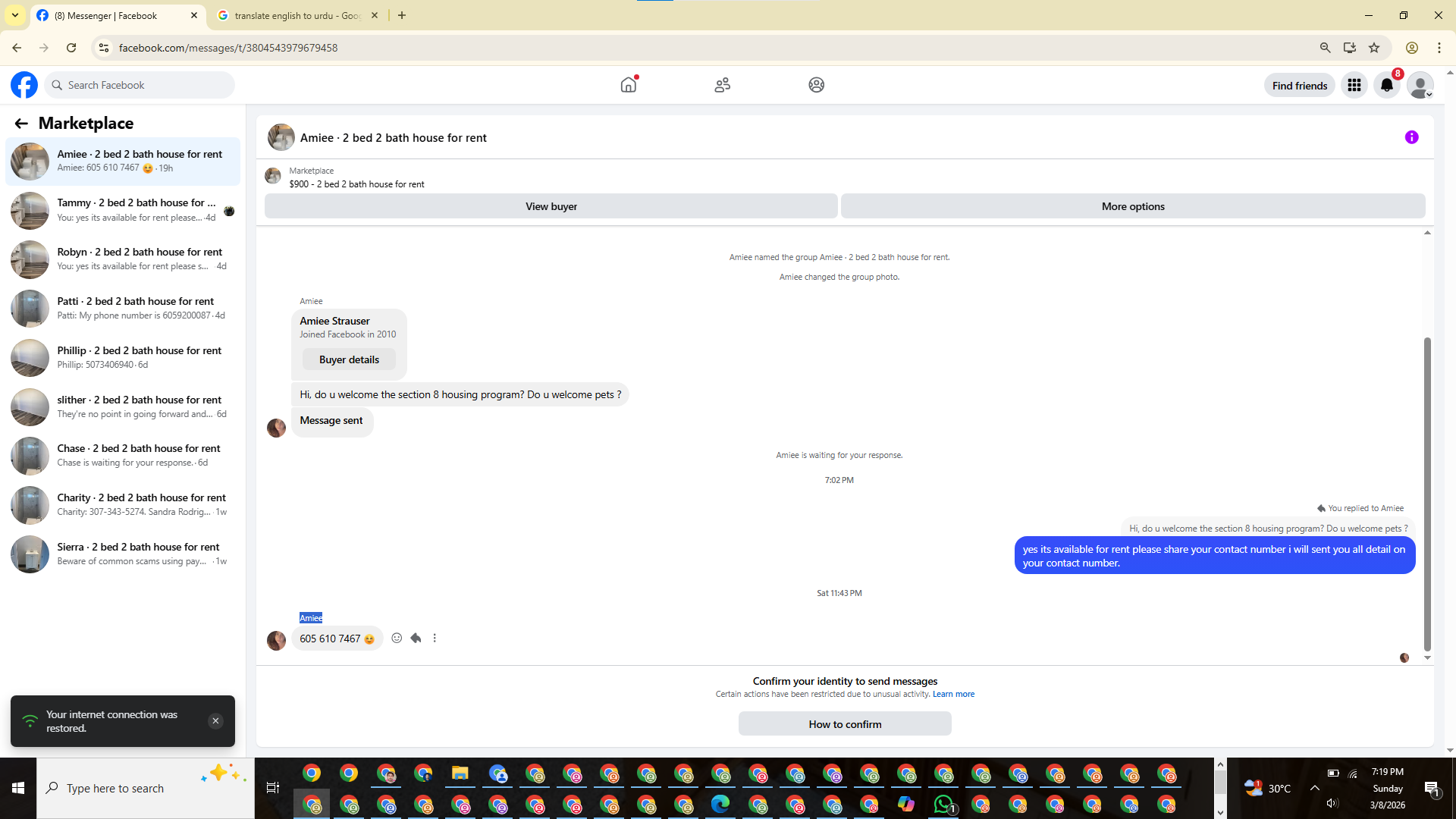The image size is (1456, 819).
Task: Open the browser tab search dropdown
Action: point(14,15)
